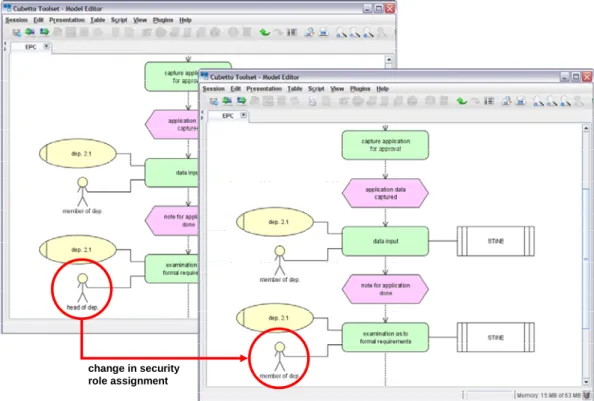594x401 pixels.
Task: Click the green arrow import icon in back window
Action: point(30,32)
